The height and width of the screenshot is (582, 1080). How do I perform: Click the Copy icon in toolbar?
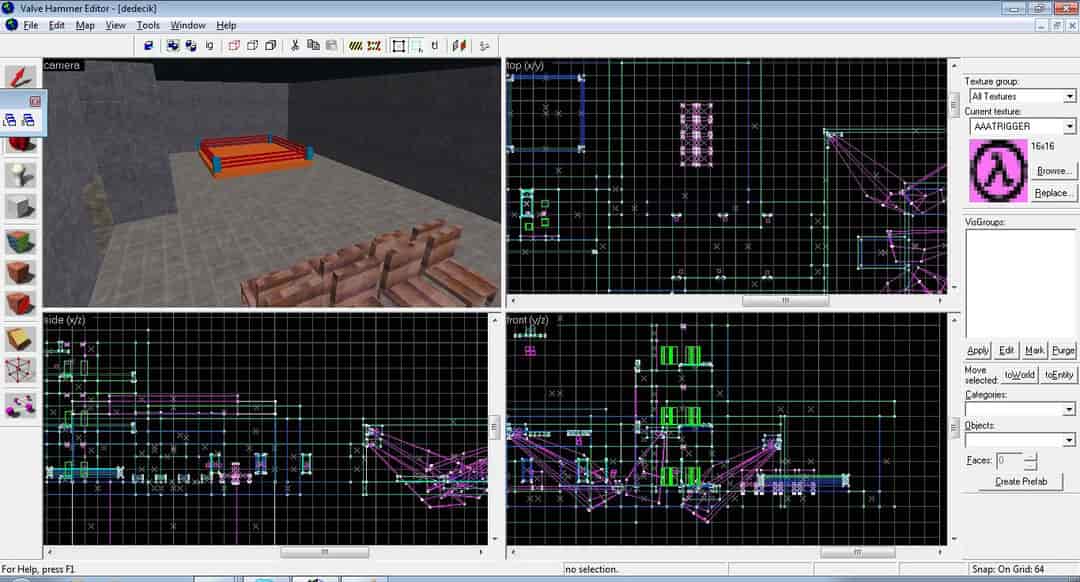click(x=313, y=45)
